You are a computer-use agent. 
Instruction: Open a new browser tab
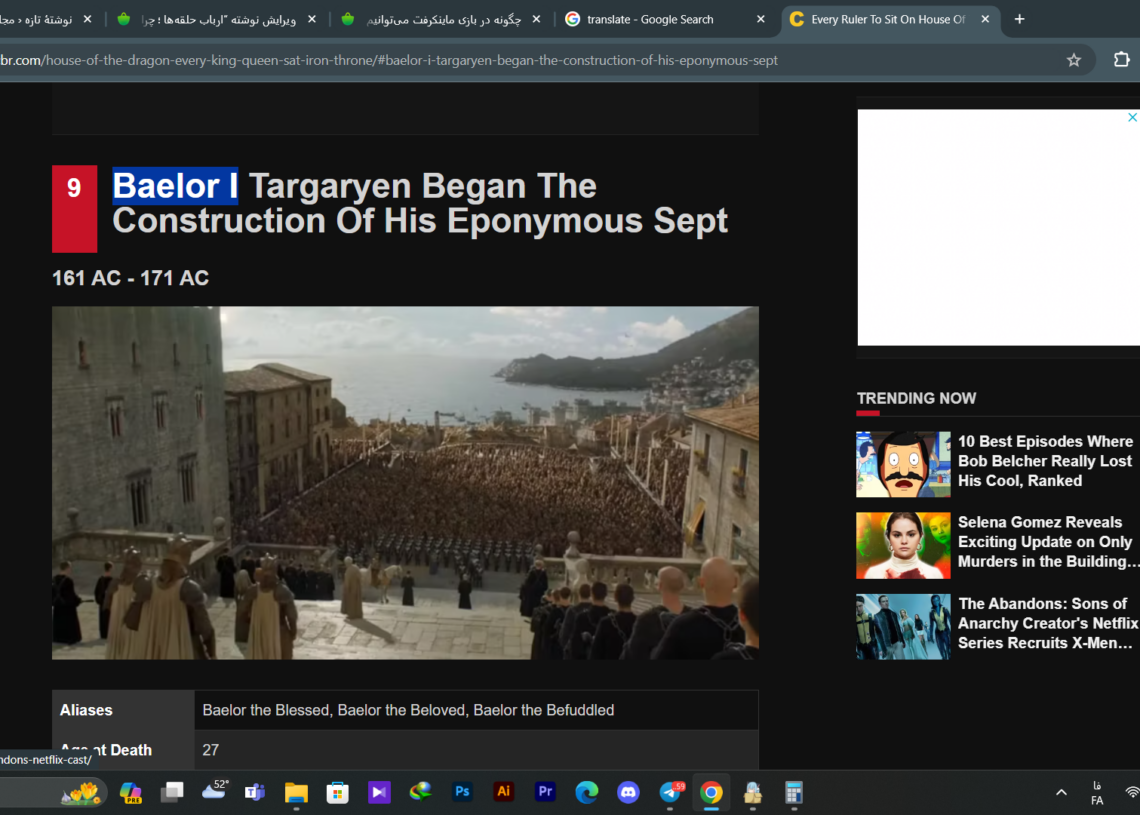click(1019, 20)
